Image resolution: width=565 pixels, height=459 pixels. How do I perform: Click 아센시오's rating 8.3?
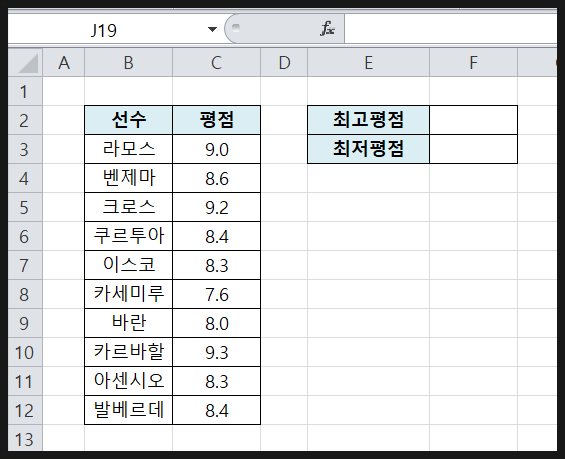point(217,381)
